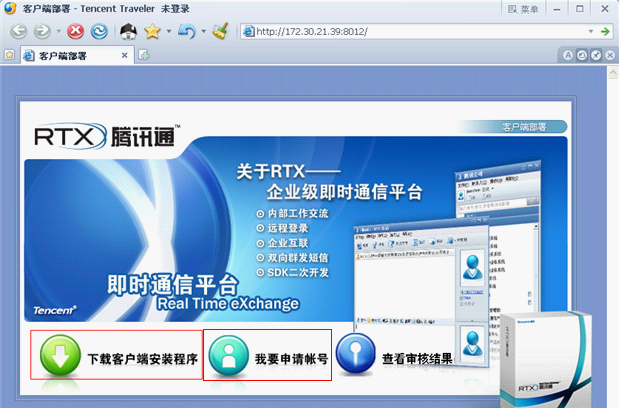
Task: Click the blue undo arrow icon
Action: coord(187,31)
